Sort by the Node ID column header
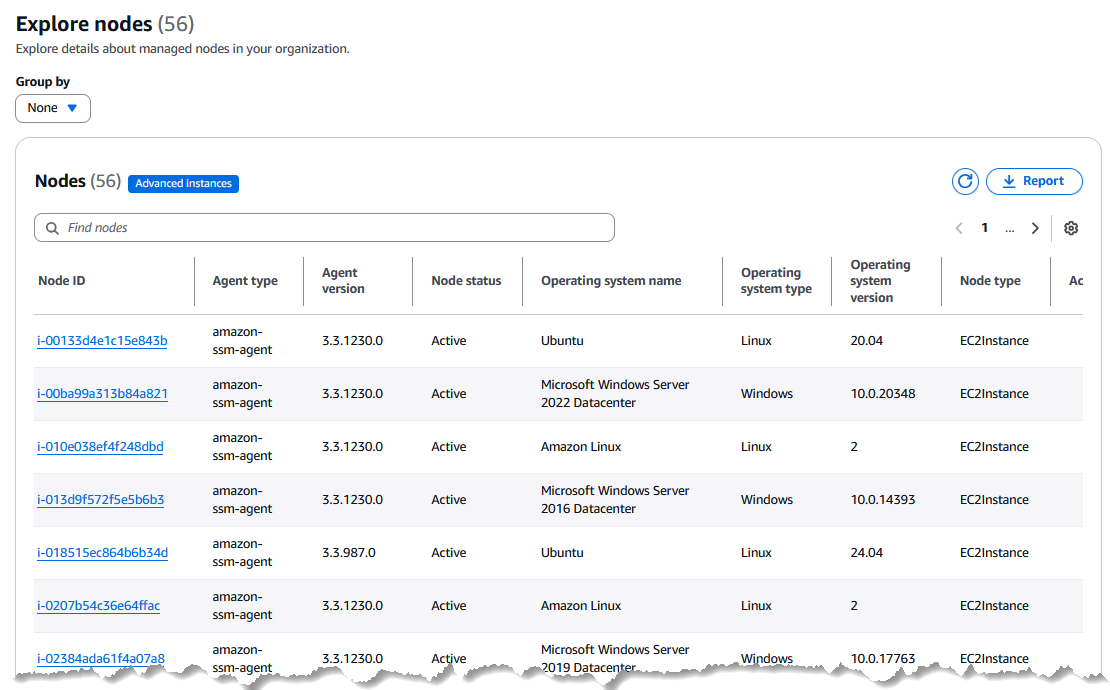This screenshot has height=690, width=1110. pyautogui.click(x=61, y=280)
